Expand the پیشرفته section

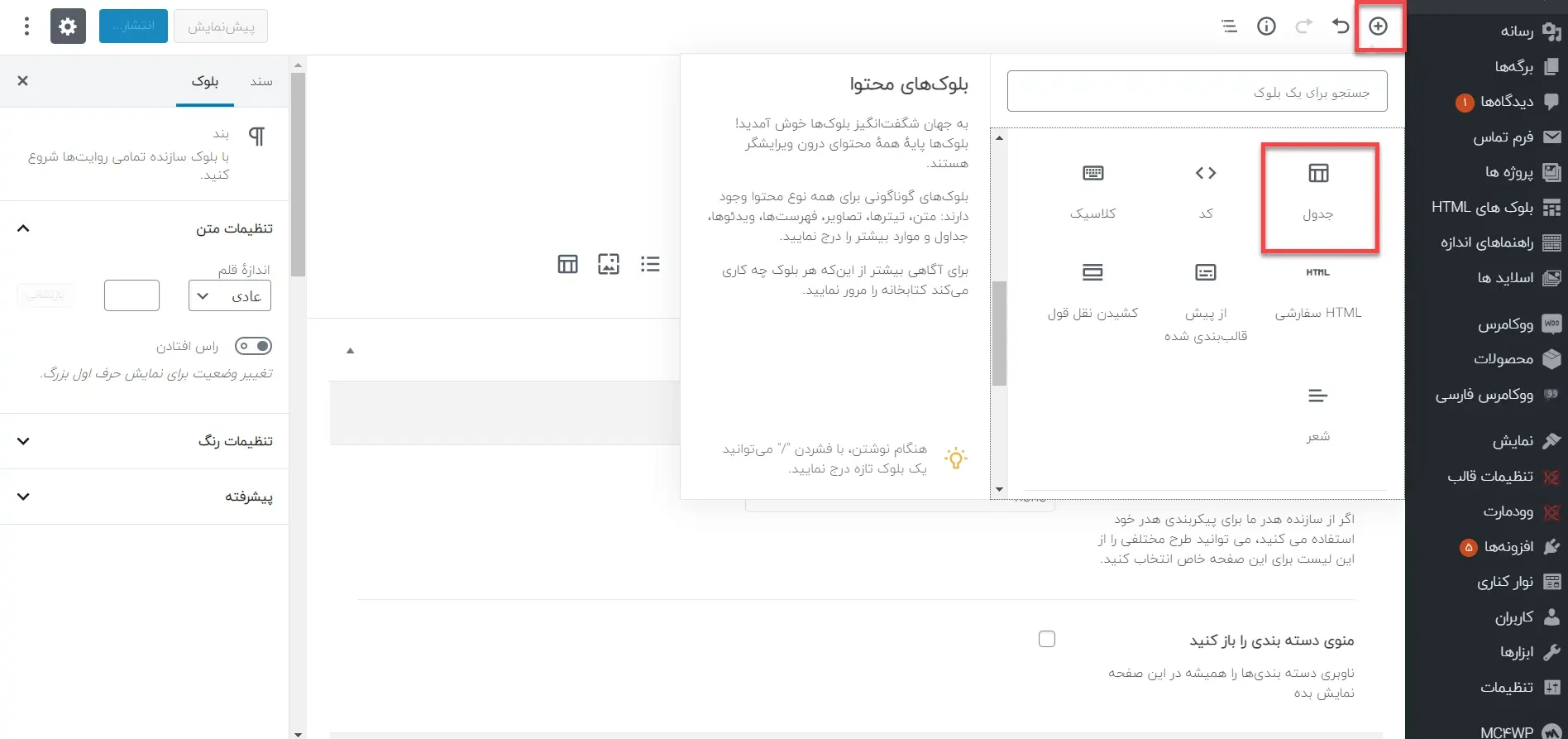pos(145,497)
